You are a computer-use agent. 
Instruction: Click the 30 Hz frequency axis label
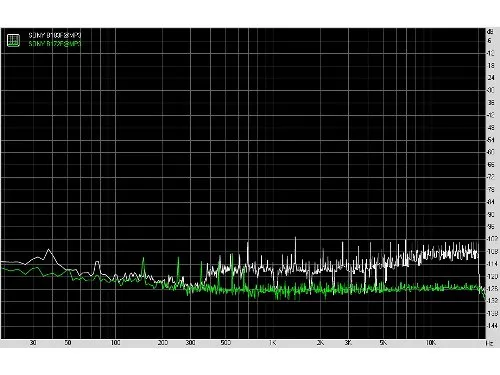[33, 343]
